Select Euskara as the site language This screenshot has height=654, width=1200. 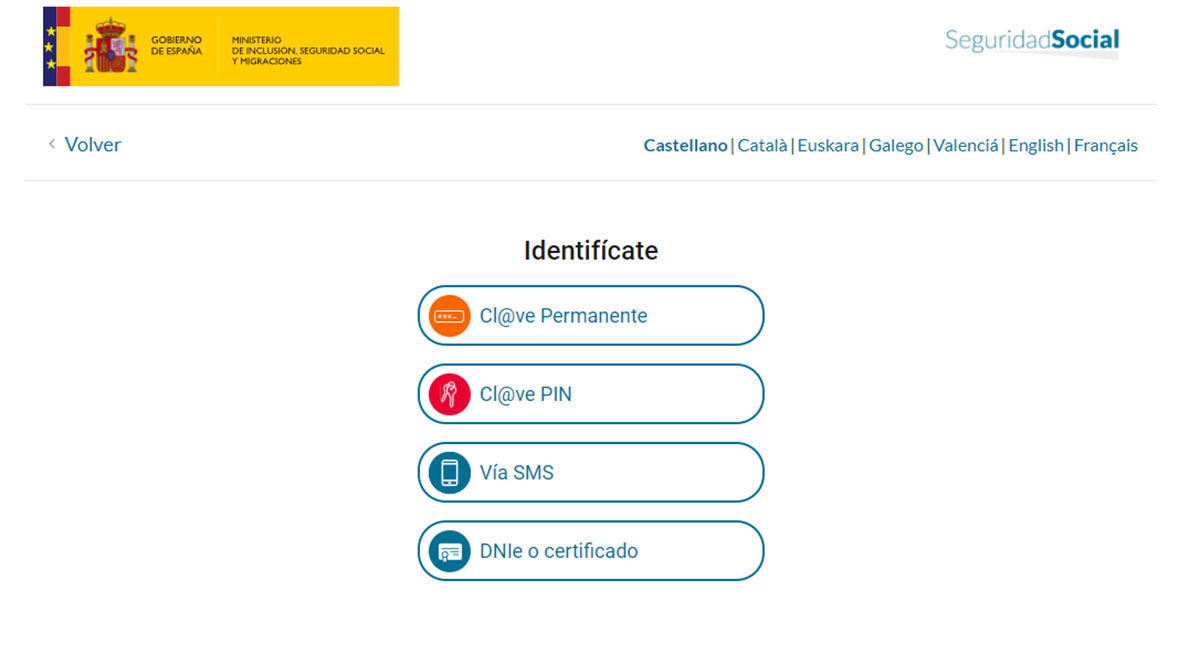pos(828,145)
